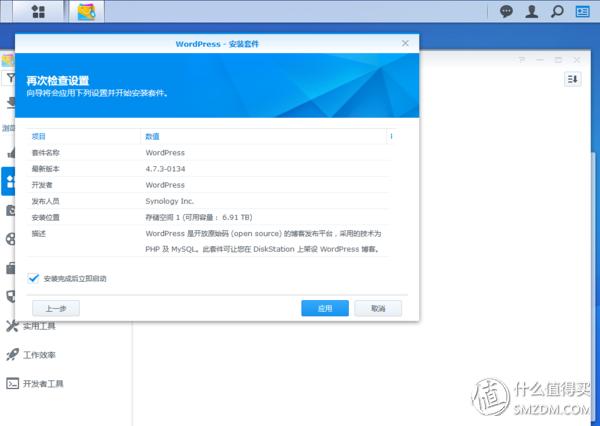Apply settings with the 应用 button

(x=325, y=308)
